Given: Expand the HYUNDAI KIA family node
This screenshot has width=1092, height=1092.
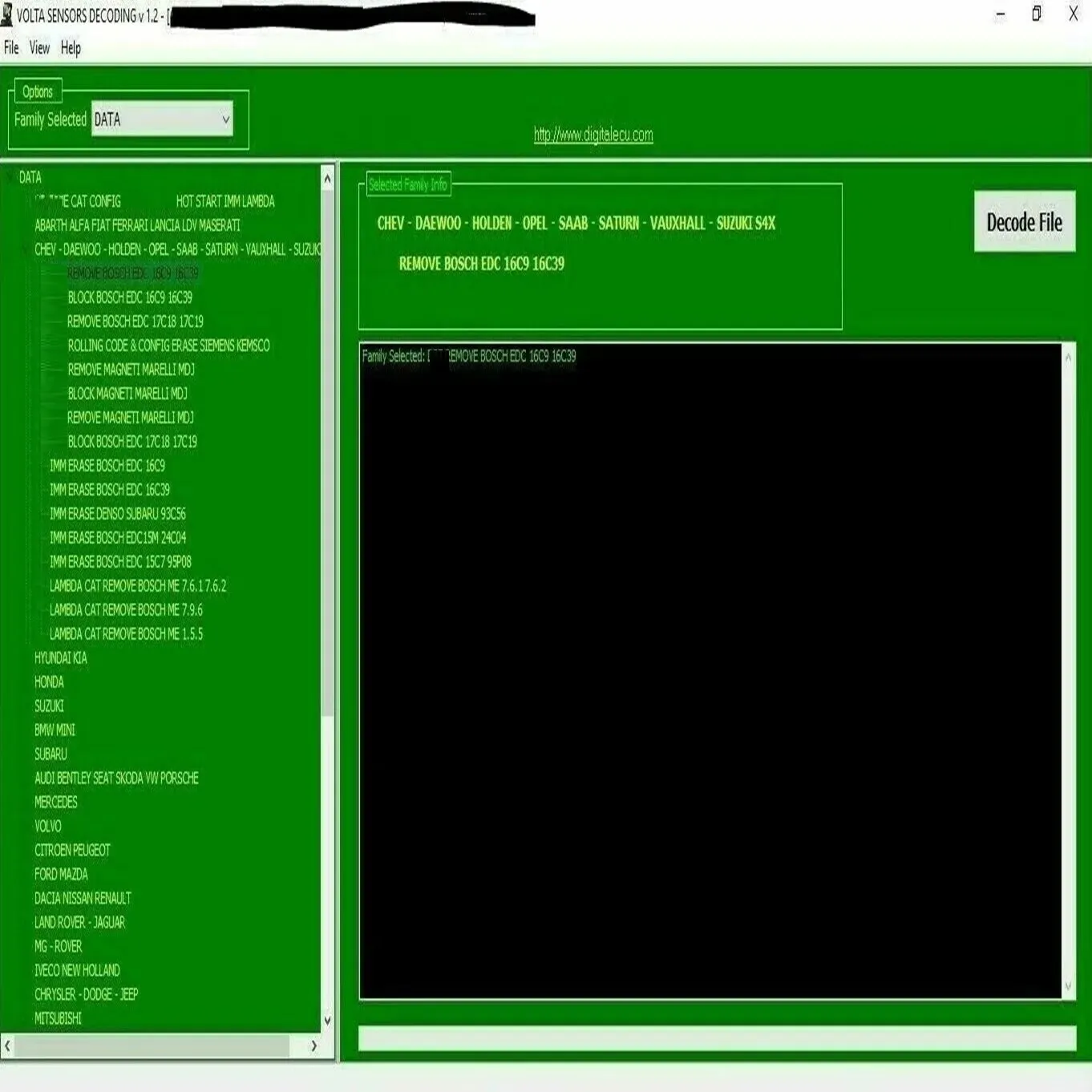Looking at the screenshot, I should (x=61, y=658).
